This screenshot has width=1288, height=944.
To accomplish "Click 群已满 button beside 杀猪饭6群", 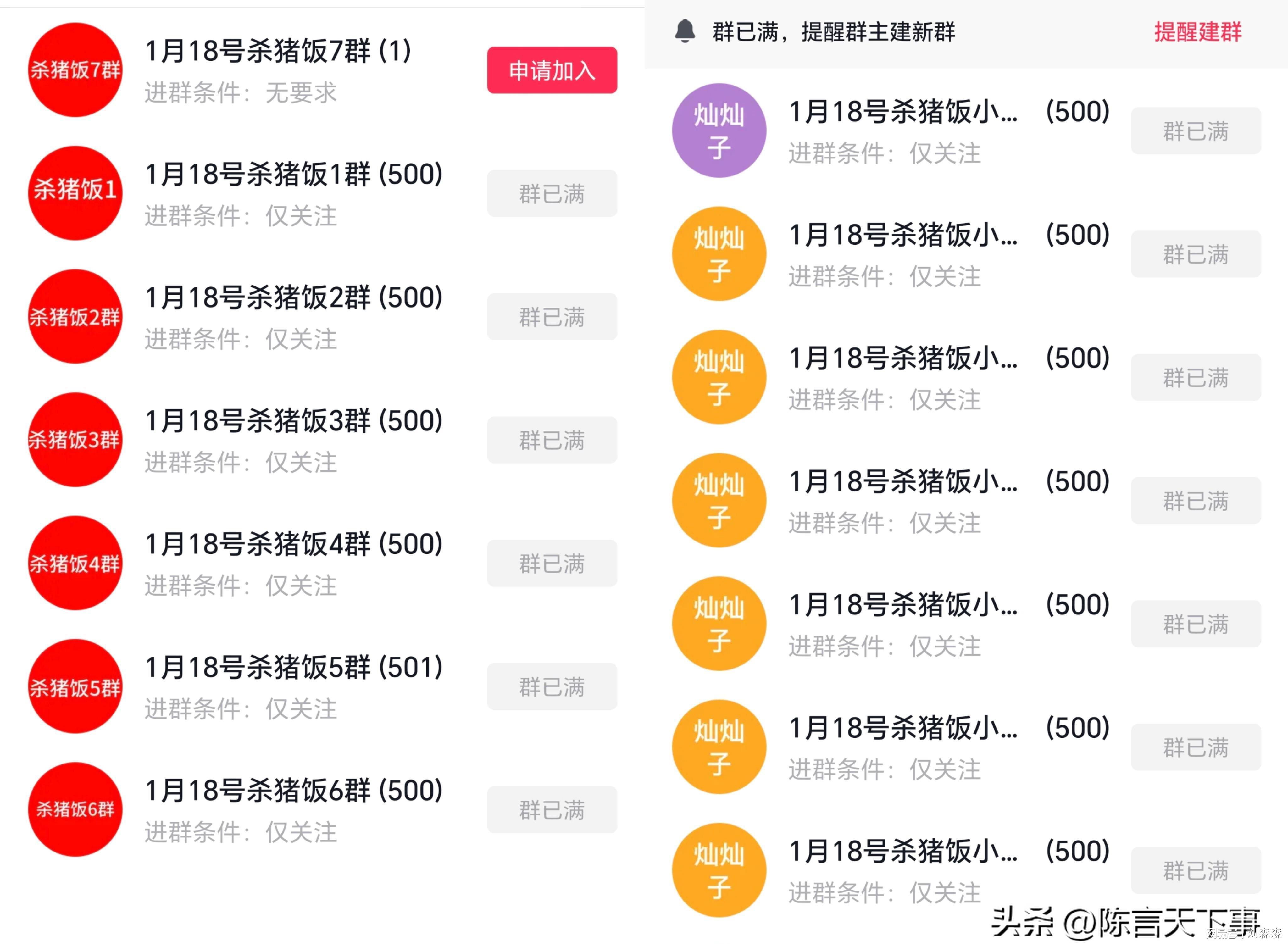I will [552, 810].
